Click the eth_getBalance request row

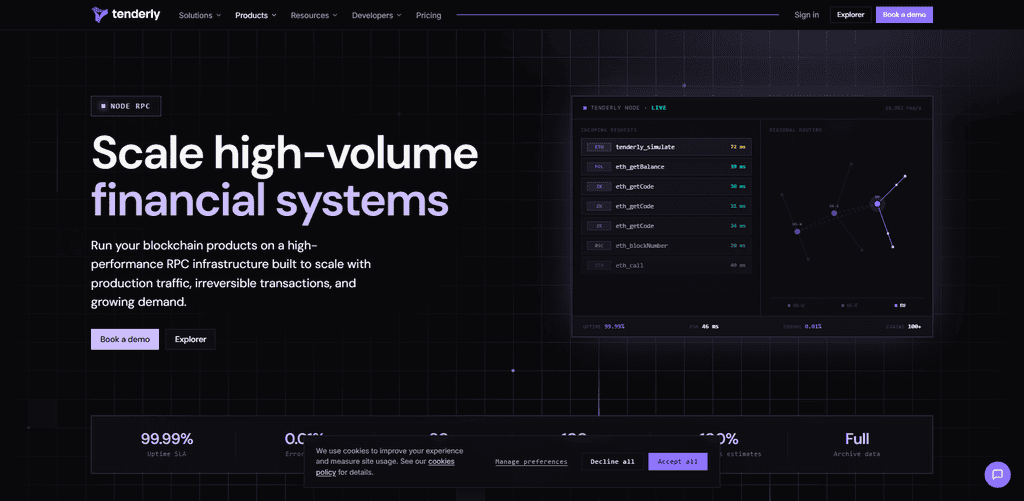[x=666, y=167]
